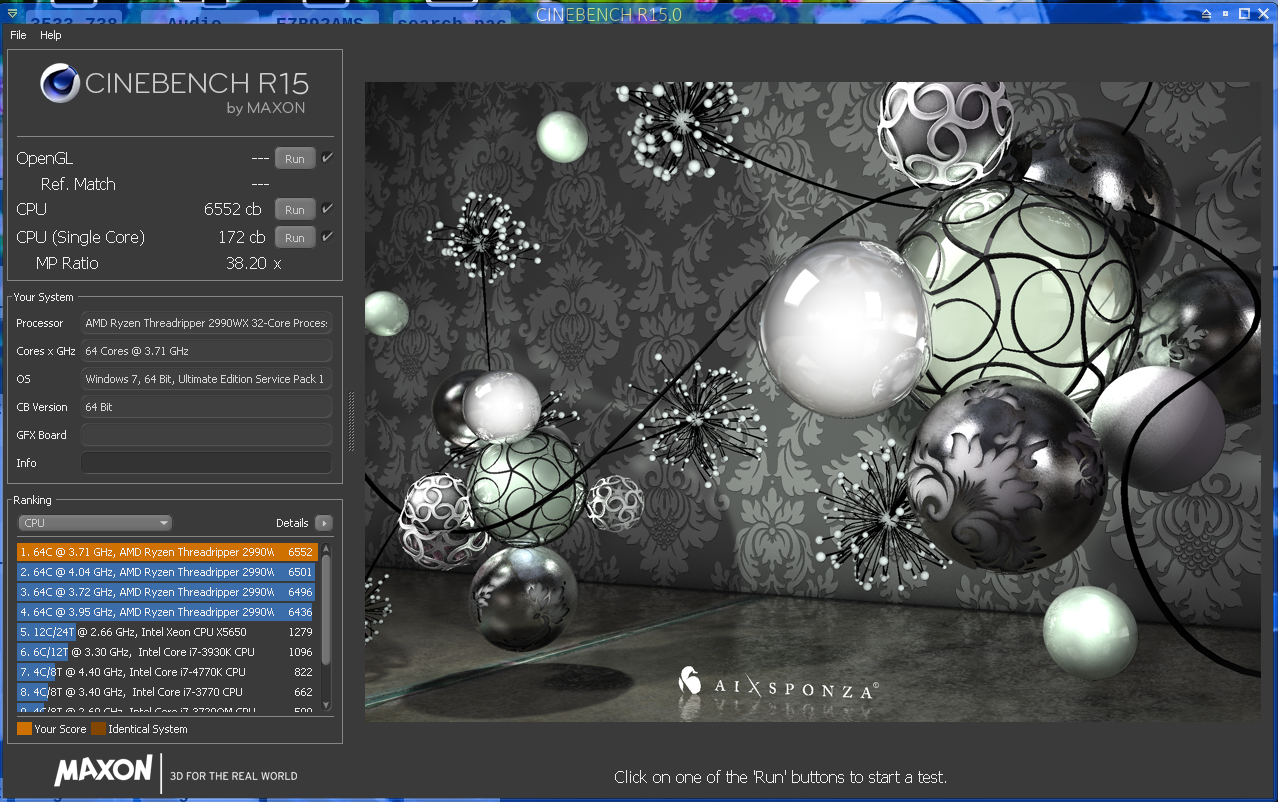1278x802 pixels.
Task: Click the MAXON logo at bottom left
Action: click(x=104, y=771)
